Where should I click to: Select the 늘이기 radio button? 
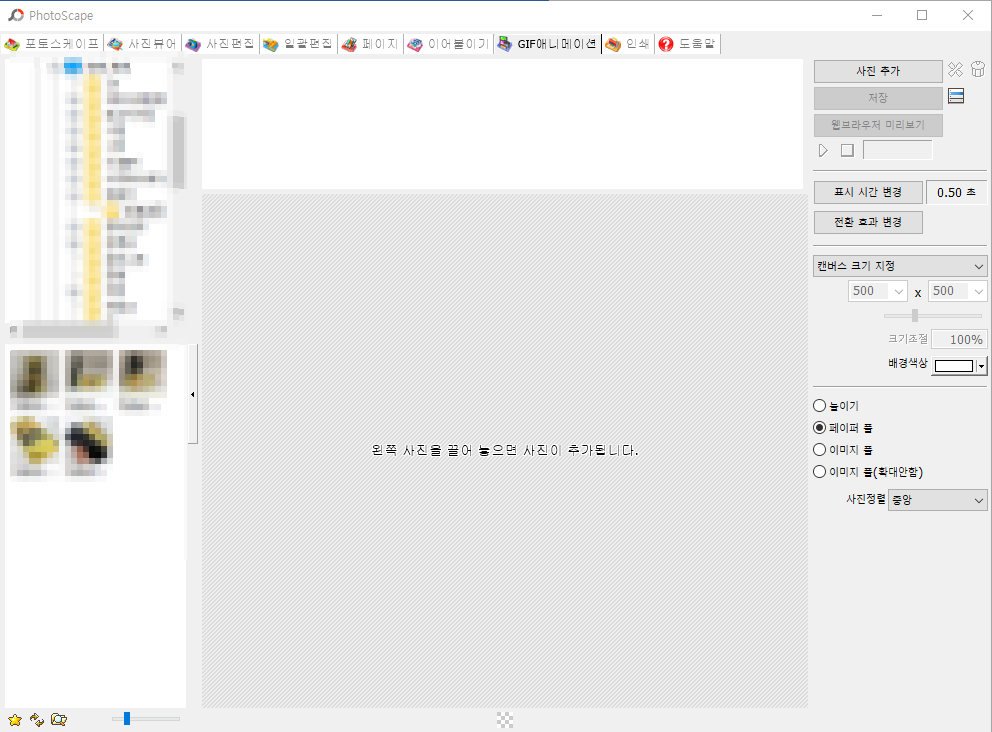[x=819, y=405]
